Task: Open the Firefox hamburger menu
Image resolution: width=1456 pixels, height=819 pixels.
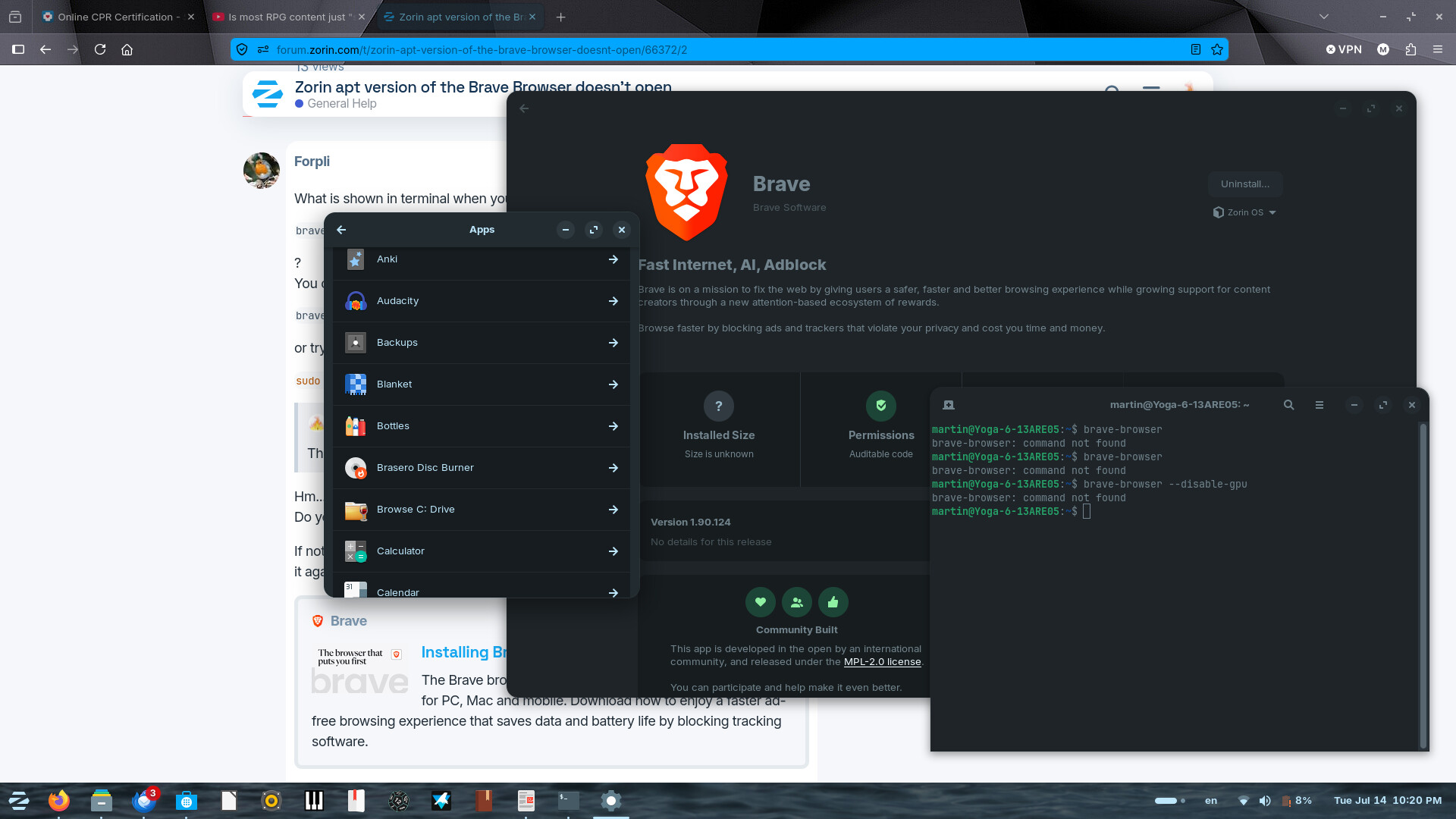Action: click(x=1438, y=49)
